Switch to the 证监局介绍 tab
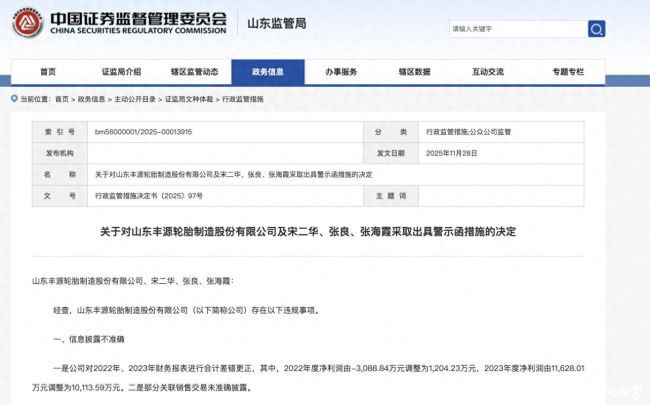The height and width of the screenshot is (405, 650). coord(122,72)
